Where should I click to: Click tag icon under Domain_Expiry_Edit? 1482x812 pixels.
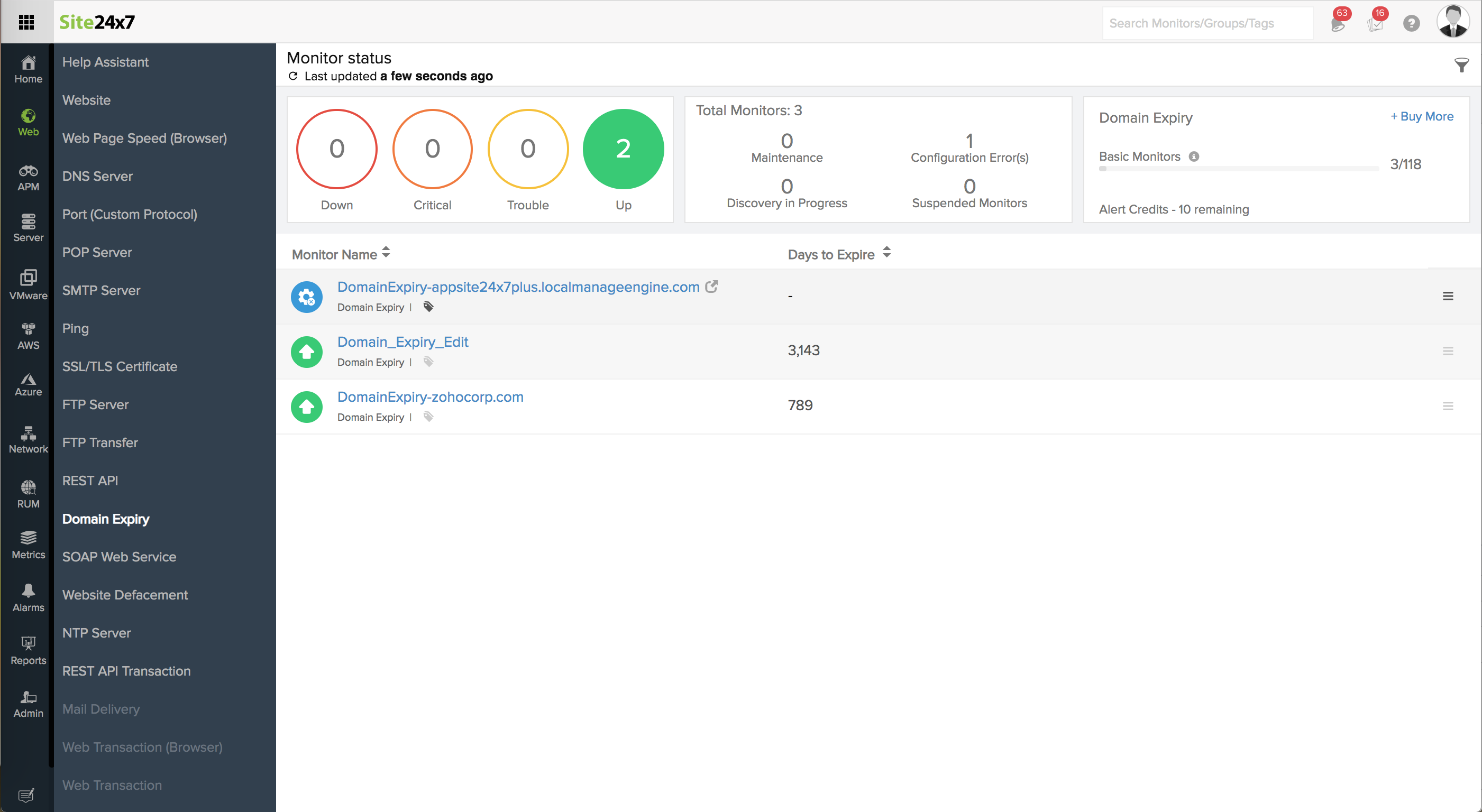[x=428, y=362]
